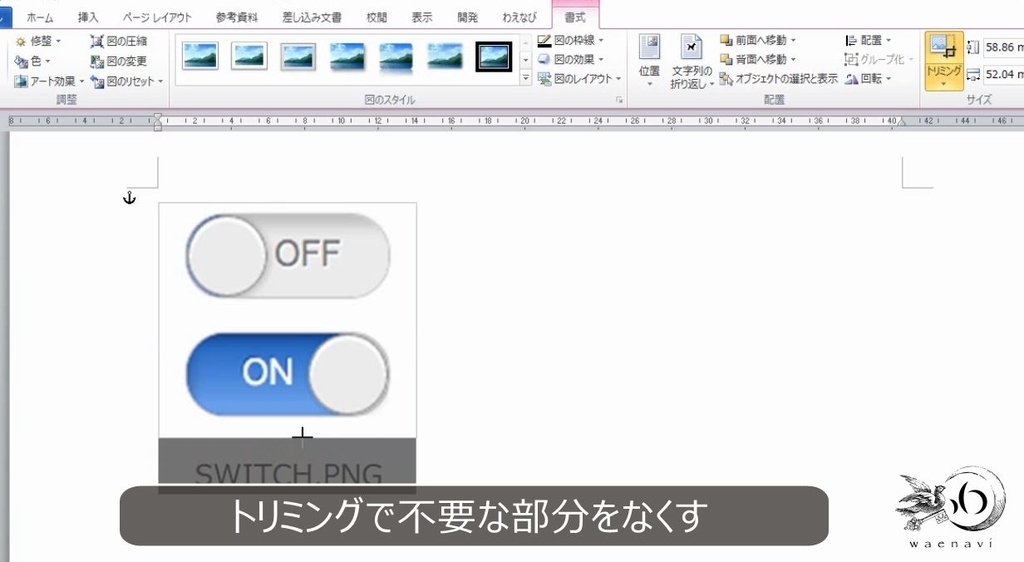The image size is (1024, 562).
Task: Click the ON switch in the picture
Action: point(287,374)
